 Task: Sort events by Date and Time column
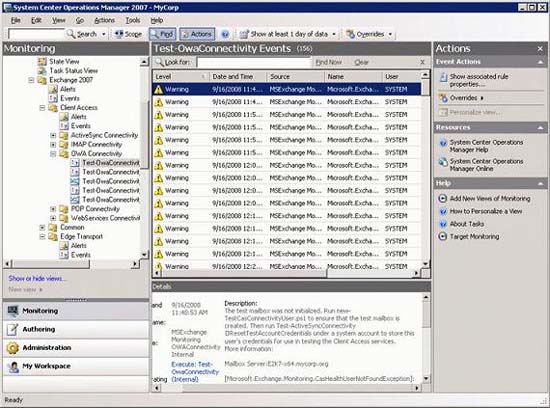(x=237, y=76)
